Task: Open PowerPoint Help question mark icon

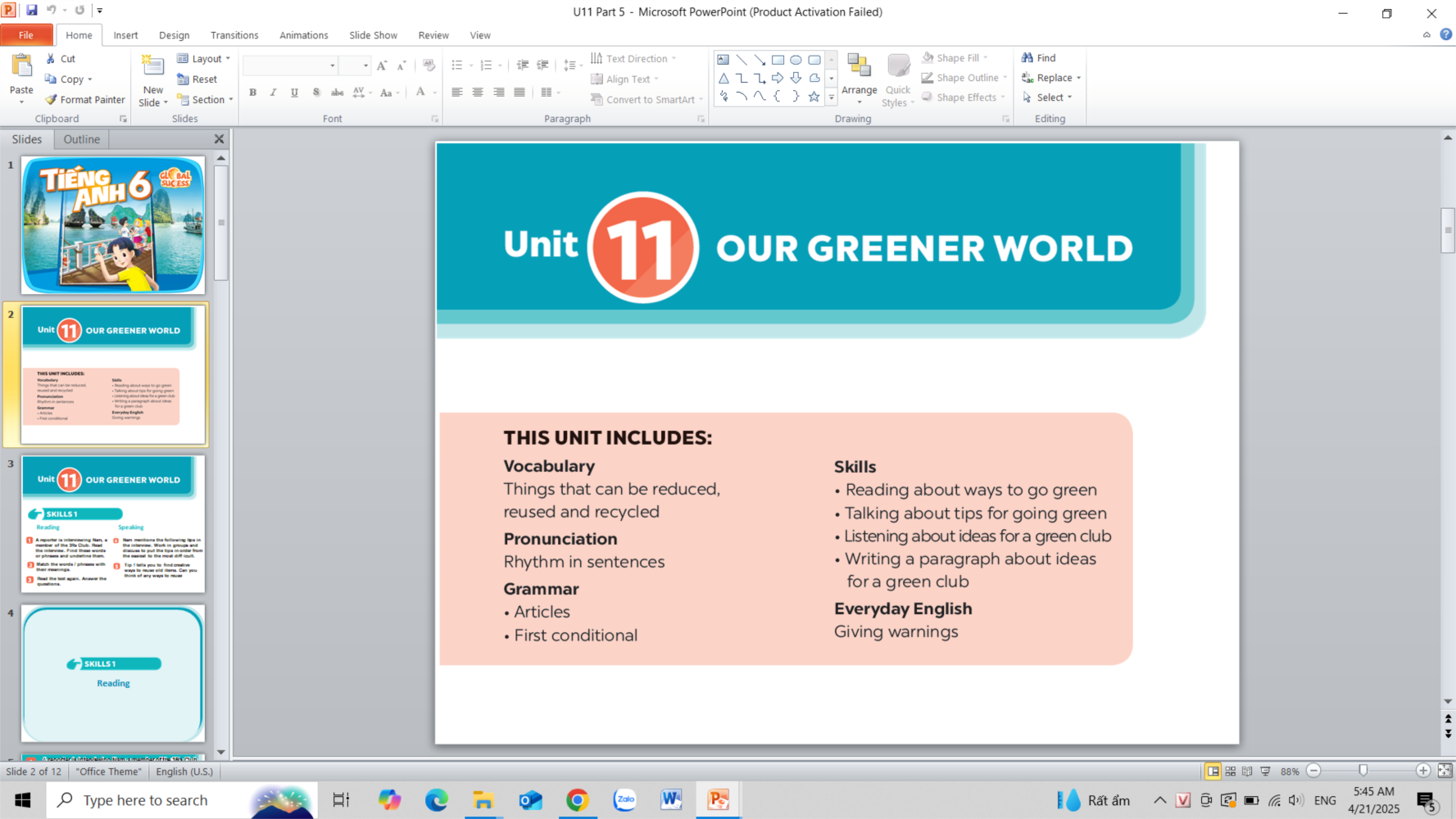Action: 1446,34
